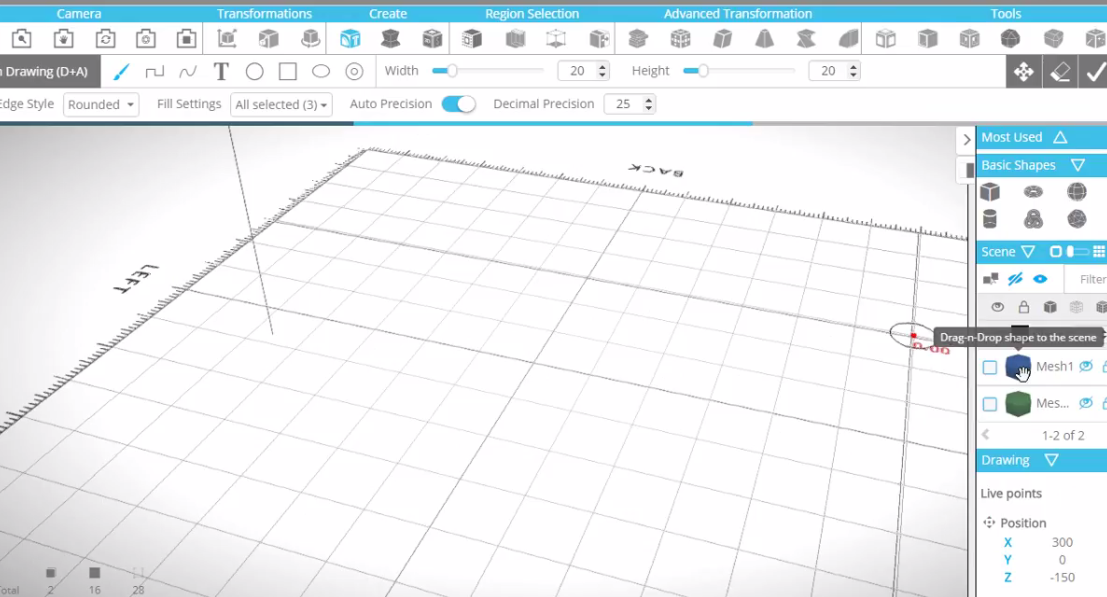Pick the cylinder basic shape
Image resolution: width=1107 pixels, height=597 pixels.
(990, 219)
